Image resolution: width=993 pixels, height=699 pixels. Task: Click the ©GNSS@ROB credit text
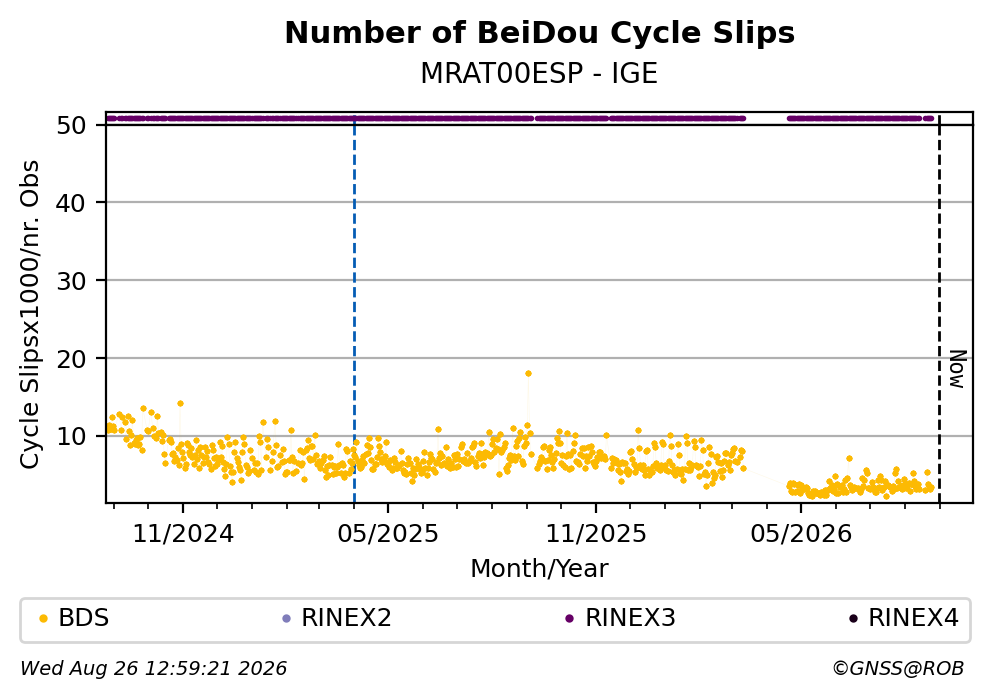(x=898, y=669)
